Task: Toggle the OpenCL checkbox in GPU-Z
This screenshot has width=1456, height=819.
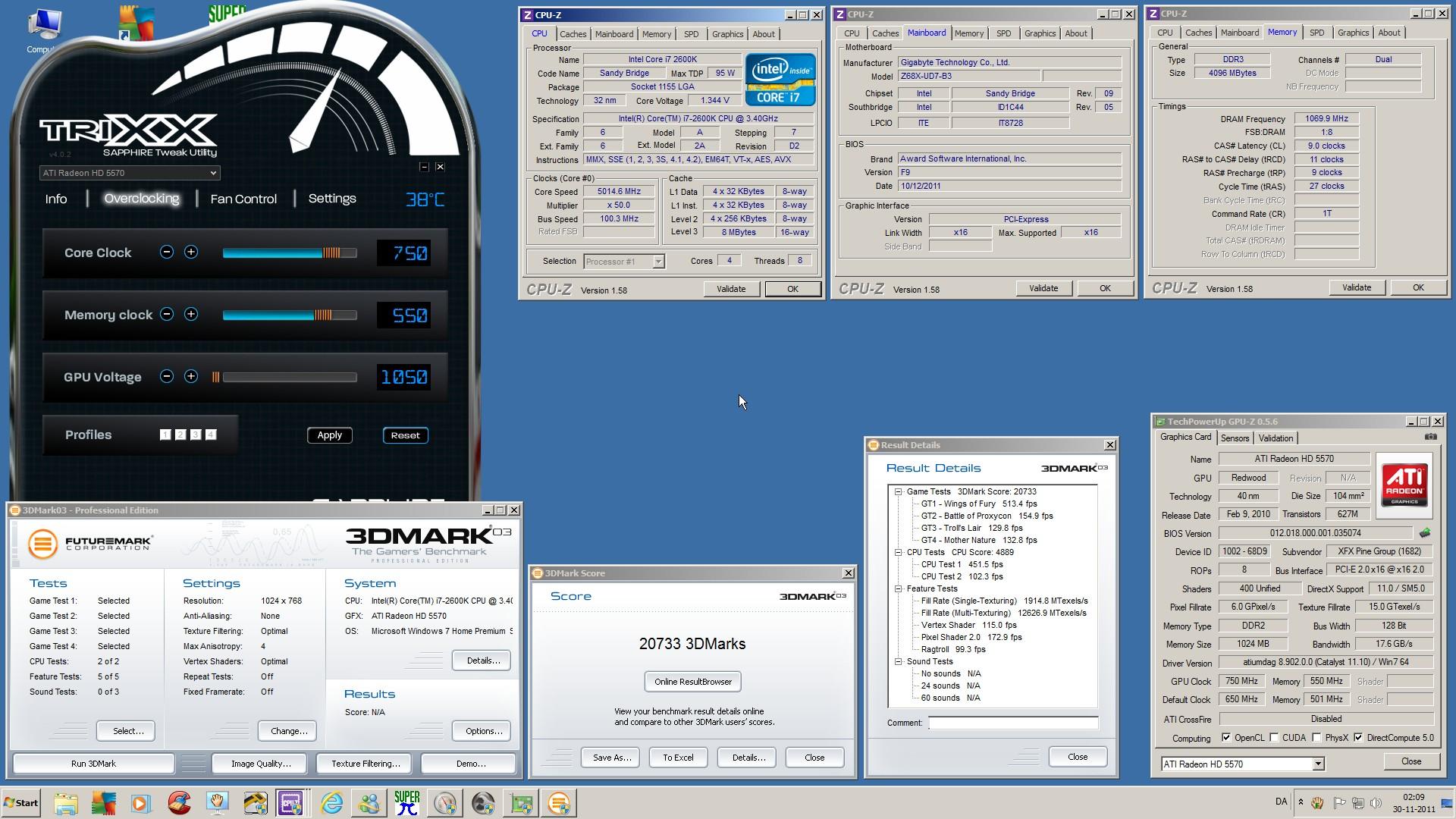Action: click(1226, 738)
